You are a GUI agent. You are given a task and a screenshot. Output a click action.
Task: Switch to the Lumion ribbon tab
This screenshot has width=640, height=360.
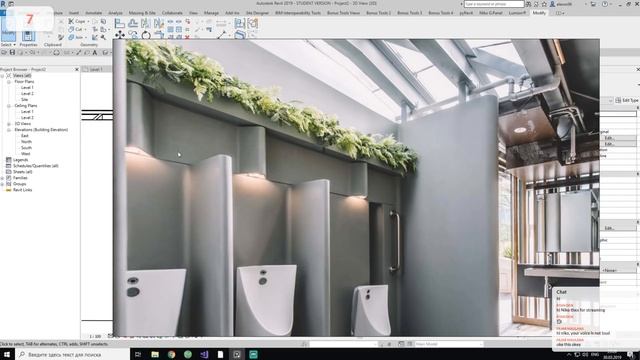[517, 13]
